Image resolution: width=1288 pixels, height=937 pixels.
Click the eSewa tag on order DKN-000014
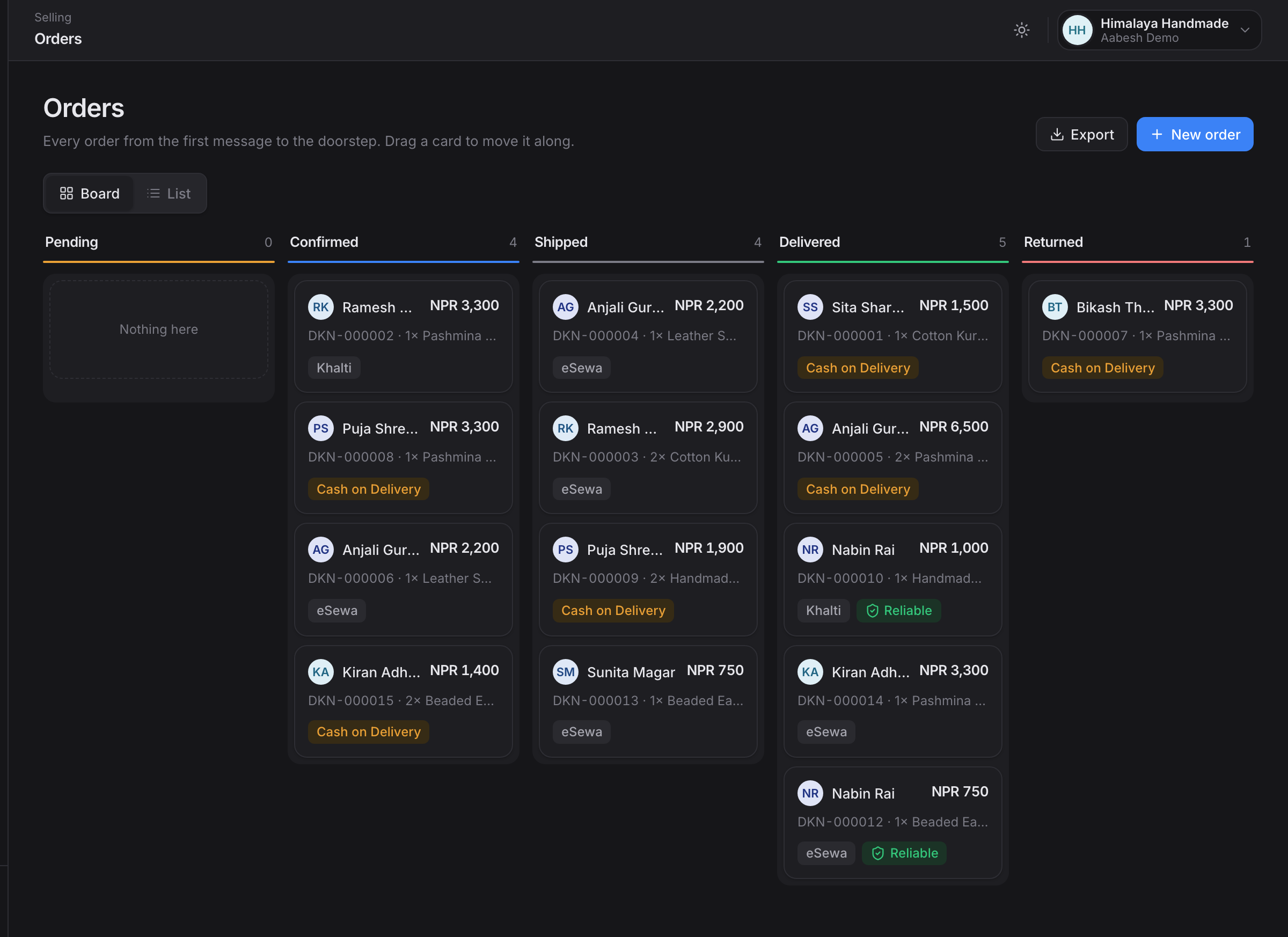pos(826,732)
